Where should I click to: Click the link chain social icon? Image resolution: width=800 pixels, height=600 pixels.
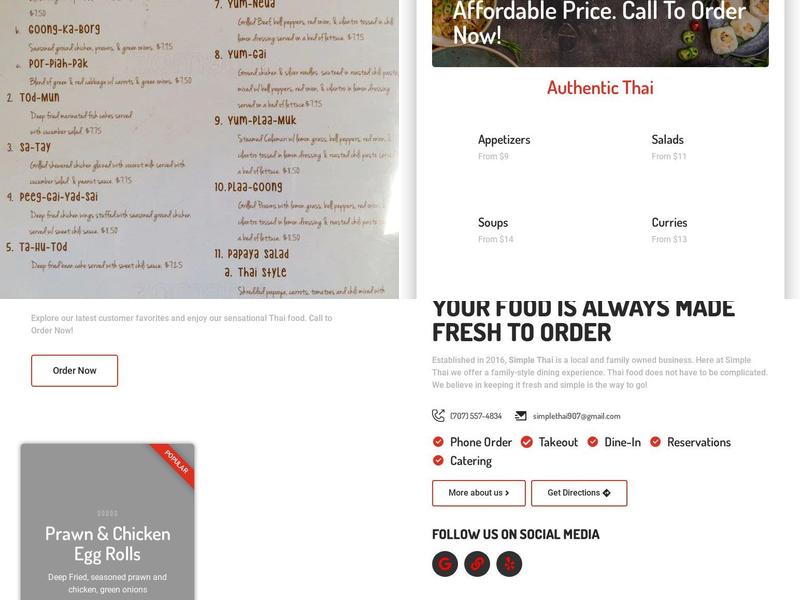pos(477,564)
